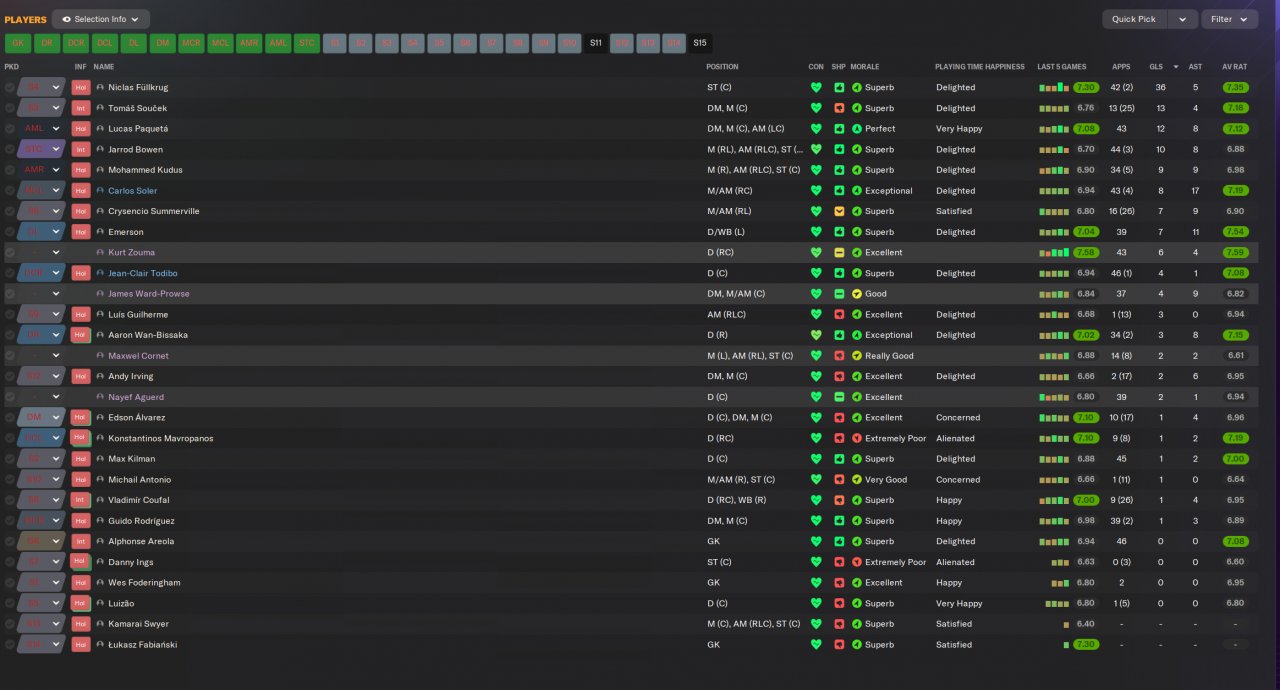
Task: Toggle selection circle for James Ward-Prowse
Action: [10, 294]
